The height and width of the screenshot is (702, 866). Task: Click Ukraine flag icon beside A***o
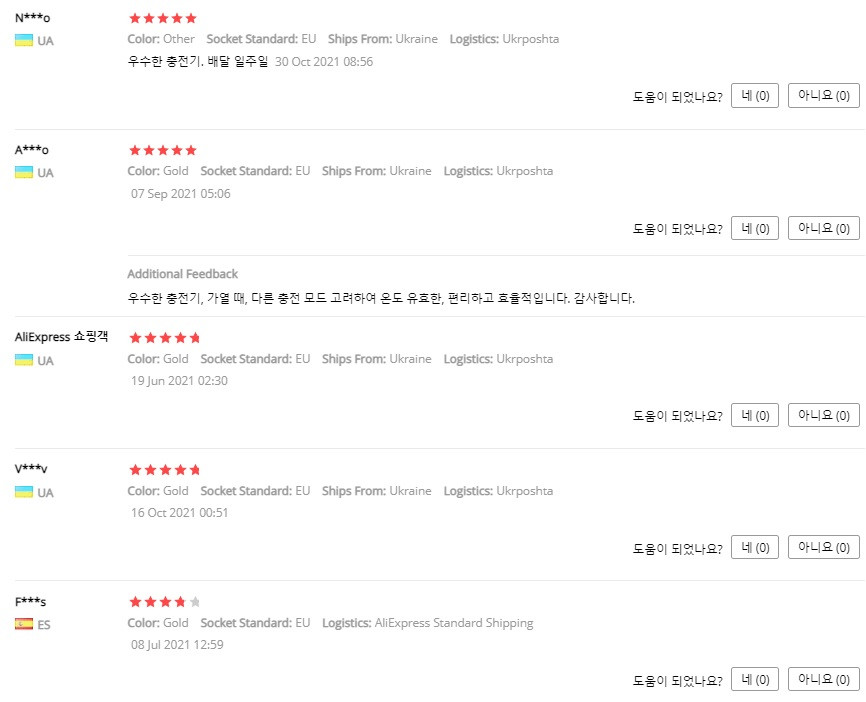pyautogui.click(x=24, y=172)
